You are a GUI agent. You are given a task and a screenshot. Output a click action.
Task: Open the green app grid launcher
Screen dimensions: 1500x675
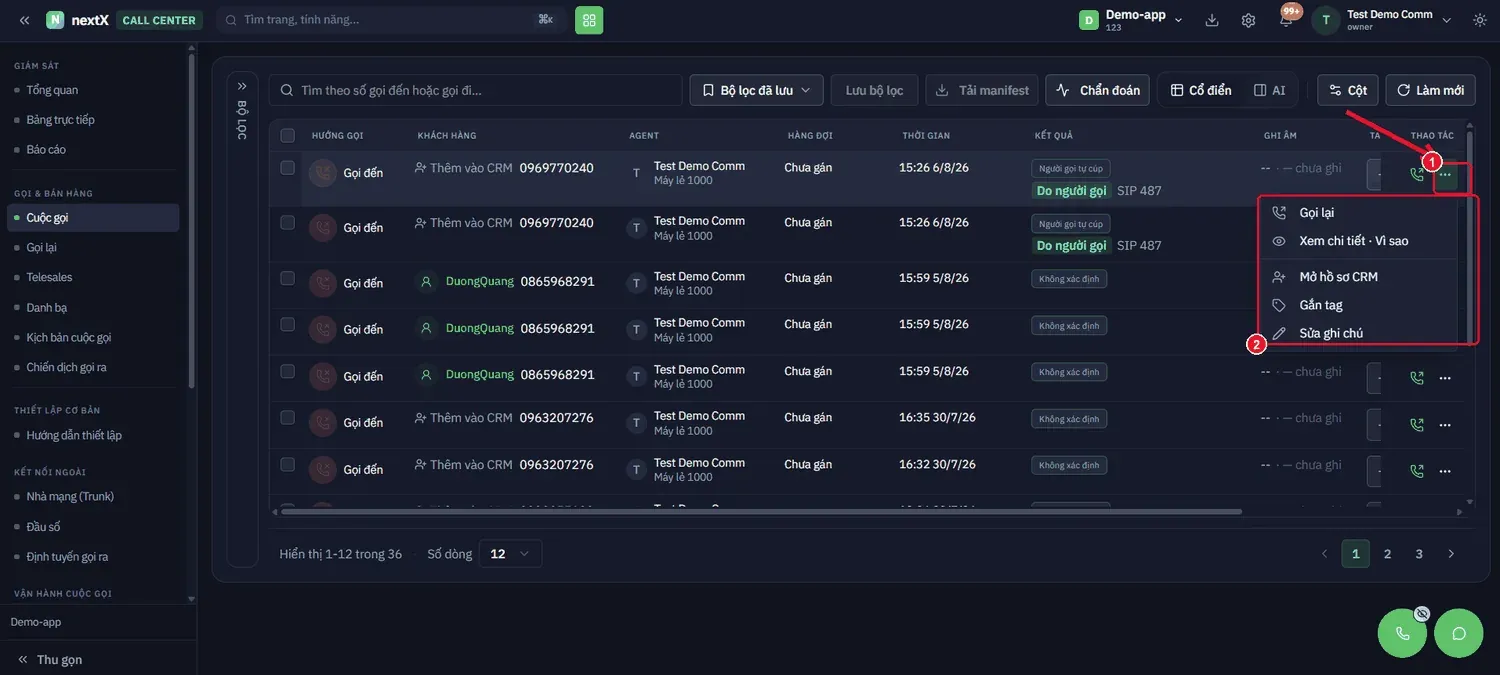[x=589, y=20]
